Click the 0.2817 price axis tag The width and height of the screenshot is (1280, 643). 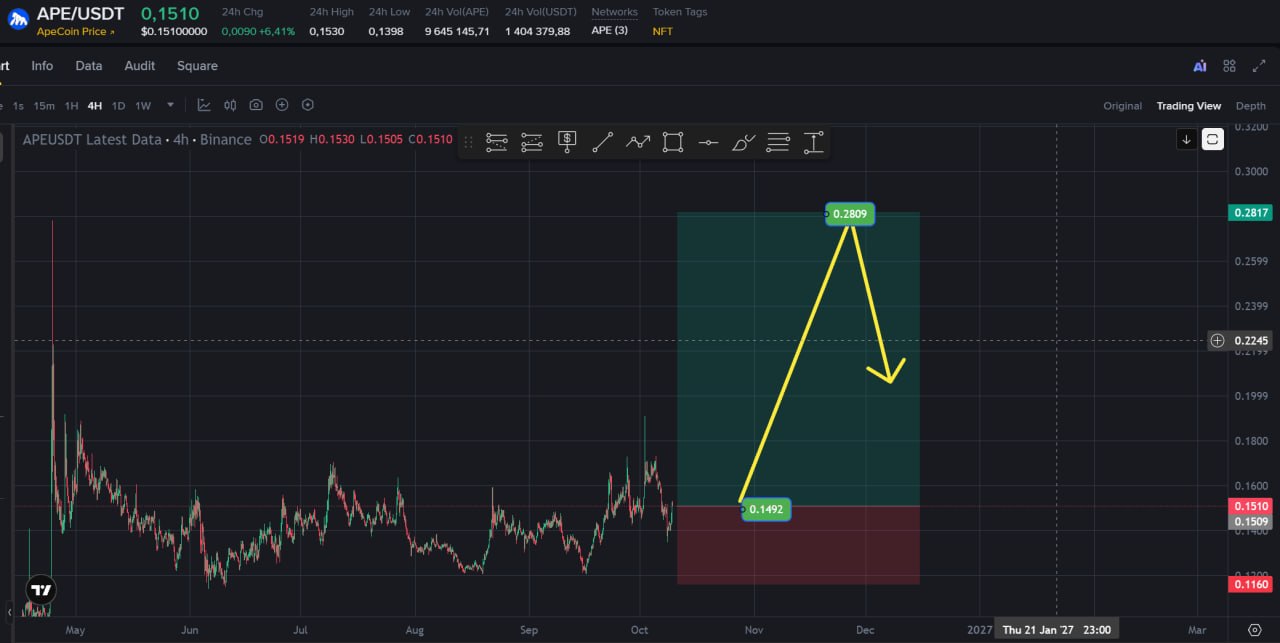coord(1252,212)
